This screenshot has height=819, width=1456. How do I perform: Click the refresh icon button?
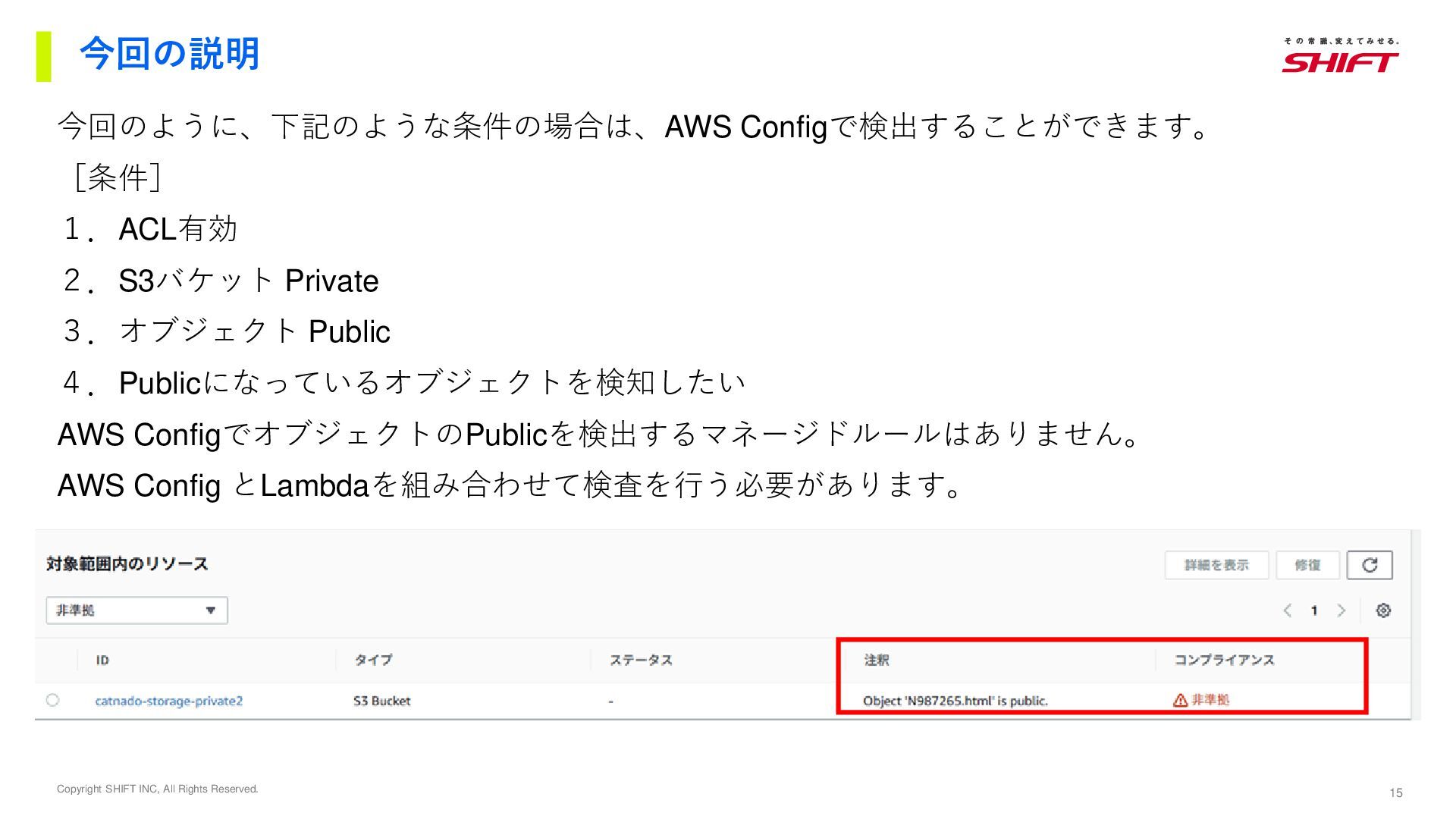1369,565
